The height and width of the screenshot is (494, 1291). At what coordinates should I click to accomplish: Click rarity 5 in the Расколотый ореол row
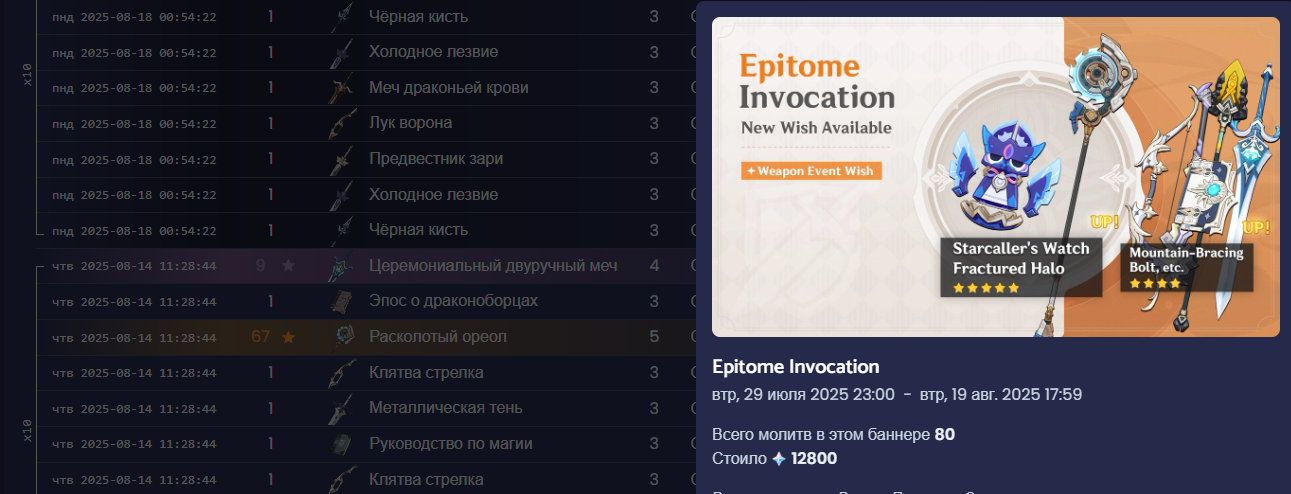pos(654,337)
